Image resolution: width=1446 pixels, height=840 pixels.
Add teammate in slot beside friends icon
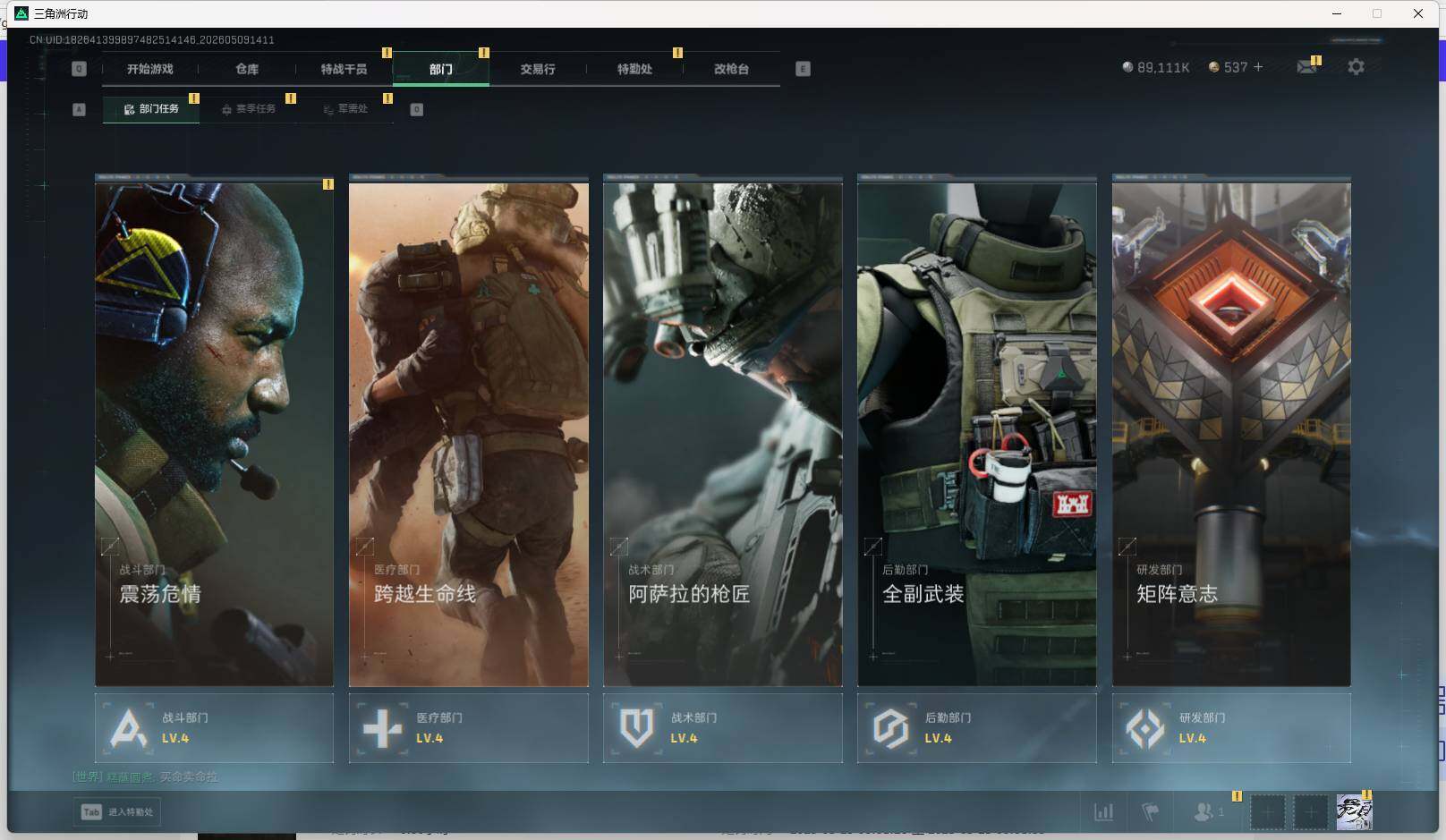1267,812
